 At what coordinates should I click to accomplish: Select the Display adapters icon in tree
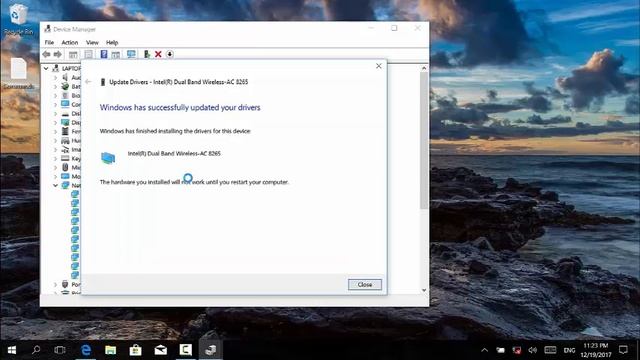click(x=65, y=122)
